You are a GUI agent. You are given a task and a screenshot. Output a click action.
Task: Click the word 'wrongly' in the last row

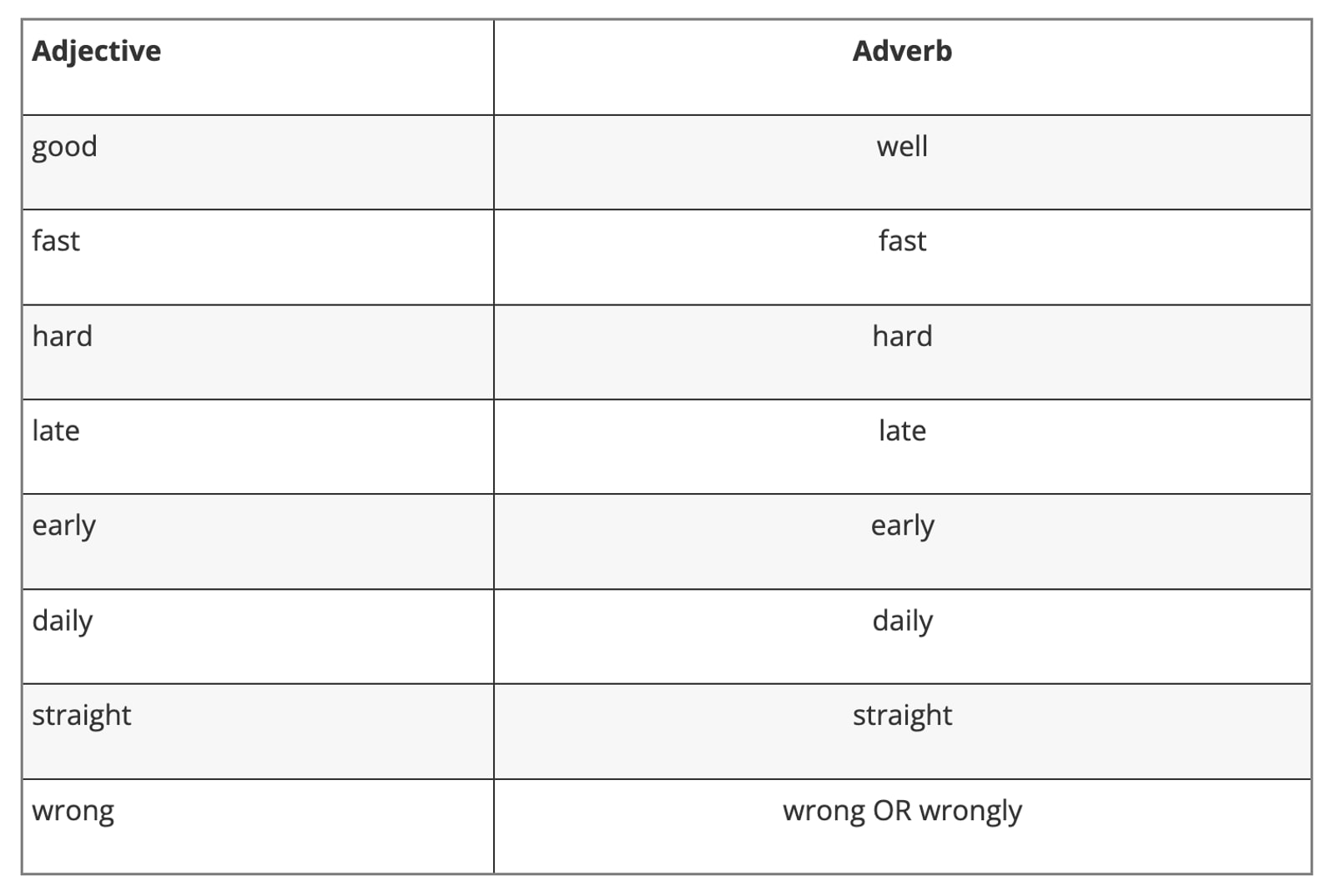(x=970, y=812)
